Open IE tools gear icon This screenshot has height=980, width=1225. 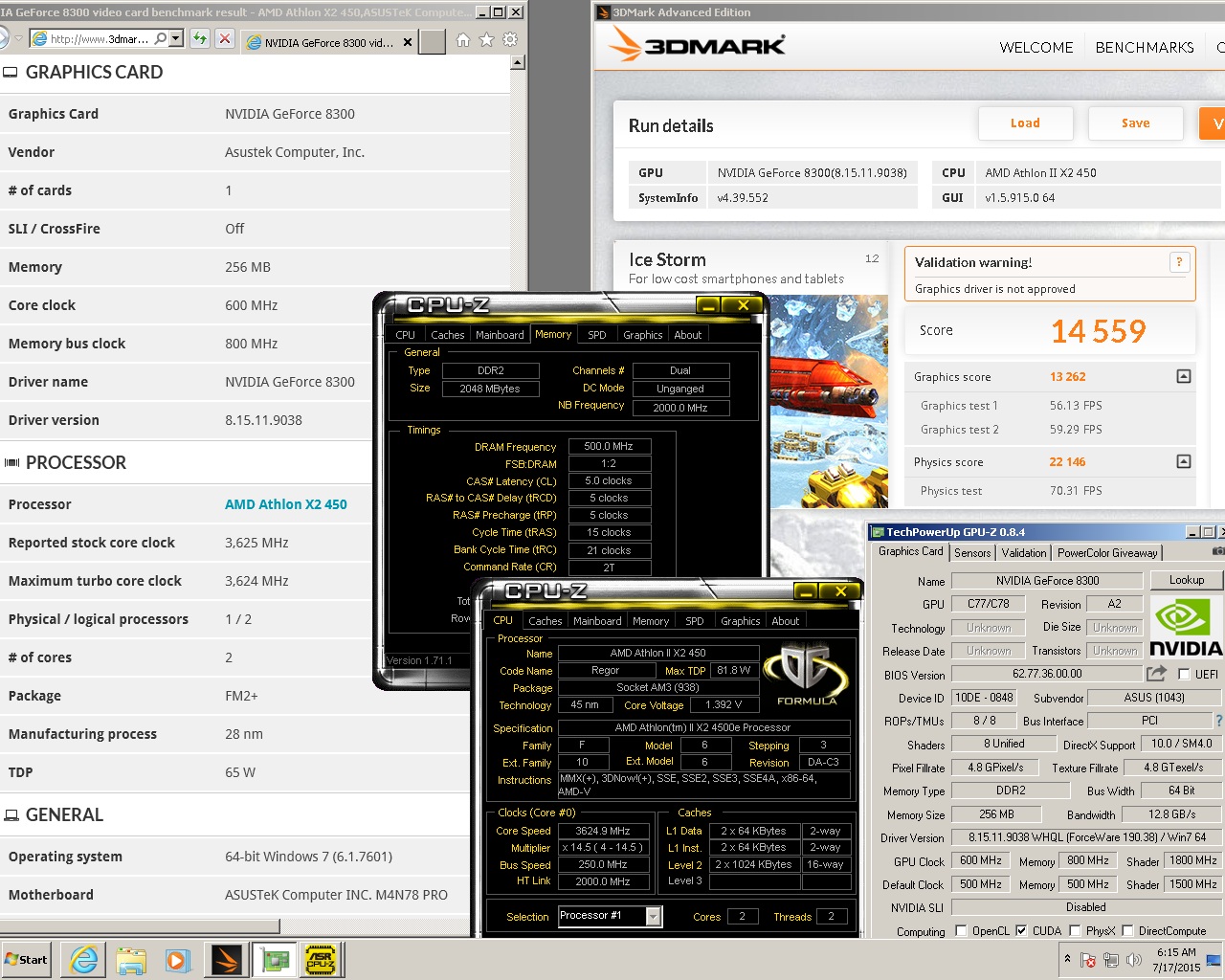(x=510, y=39)
